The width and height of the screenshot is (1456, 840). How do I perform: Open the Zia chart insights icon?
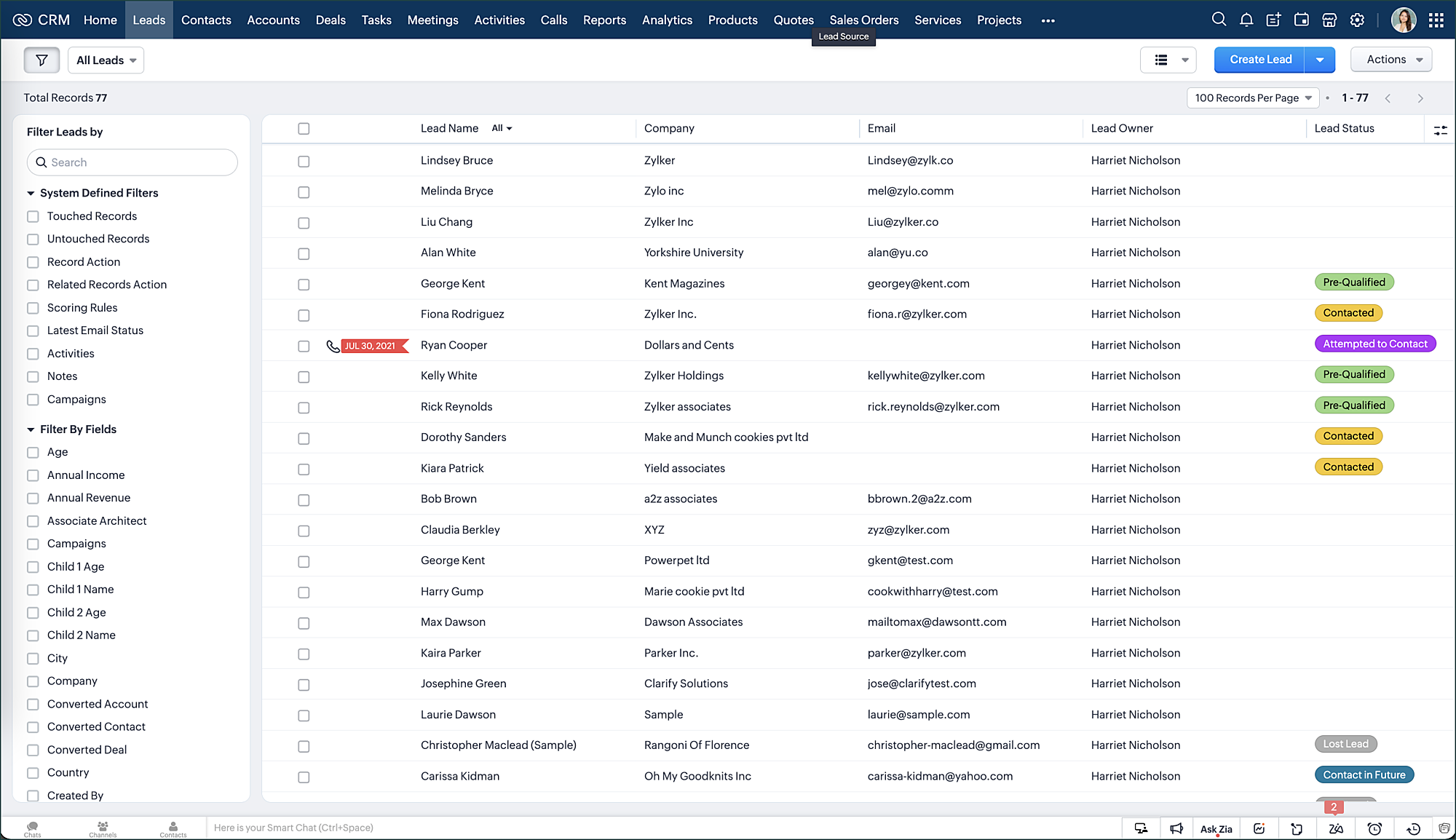pyautogui.click(x=1259, y=828)
